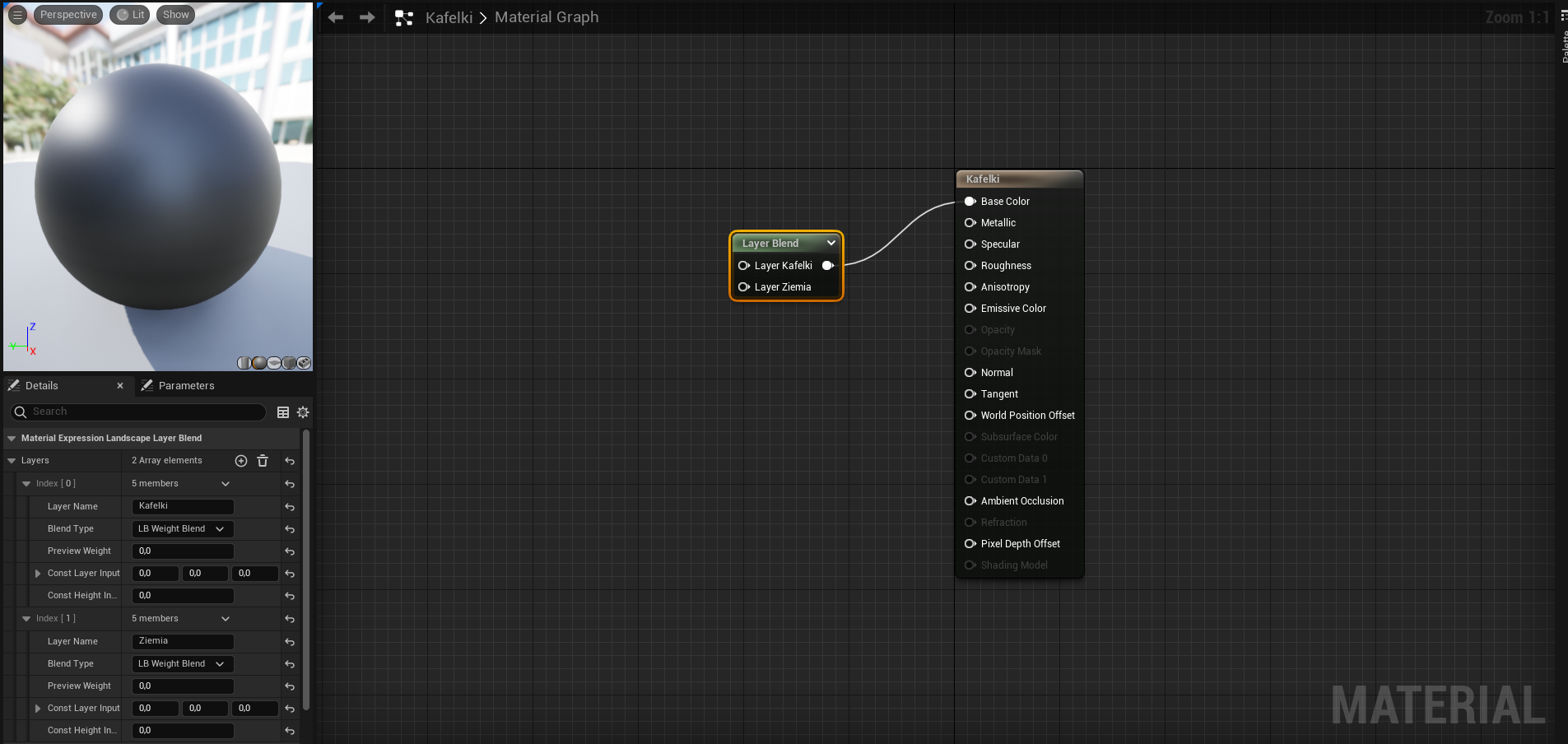1568x744 pixels.
Task: Empty the Layers array with the trash icon
Action: (262, 461)
